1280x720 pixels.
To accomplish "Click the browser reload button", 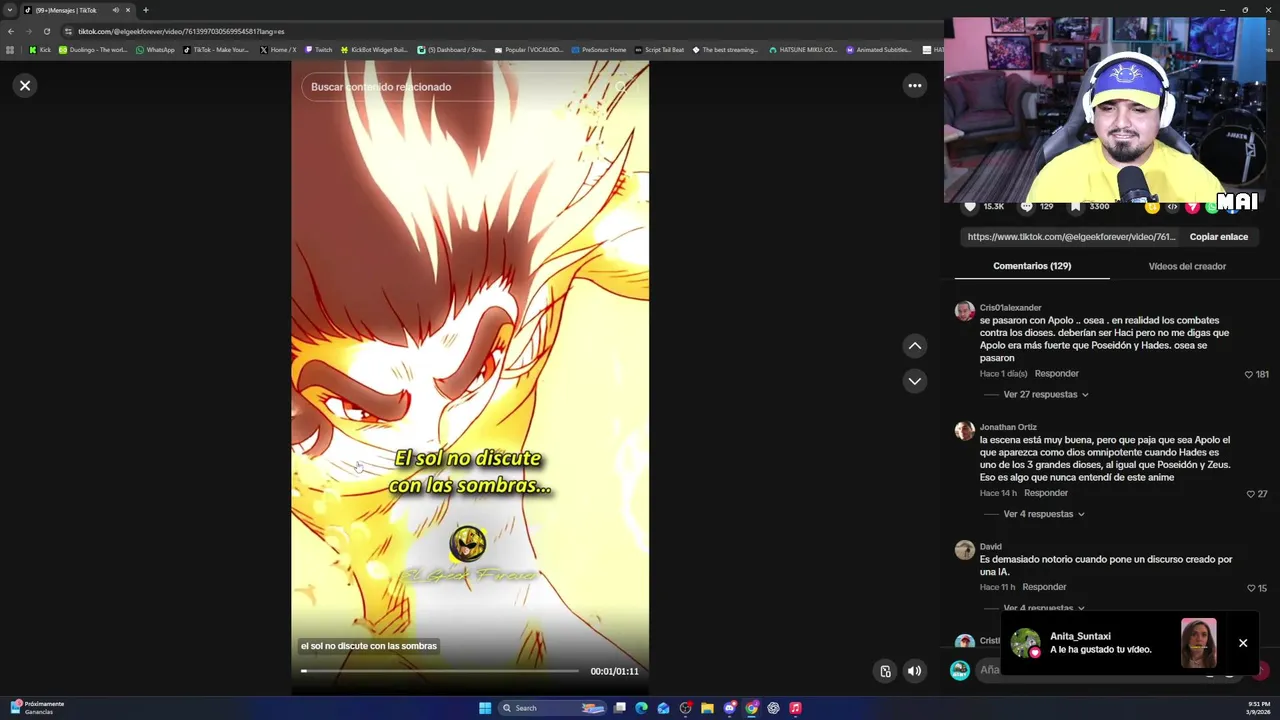I will coord(46,31).
